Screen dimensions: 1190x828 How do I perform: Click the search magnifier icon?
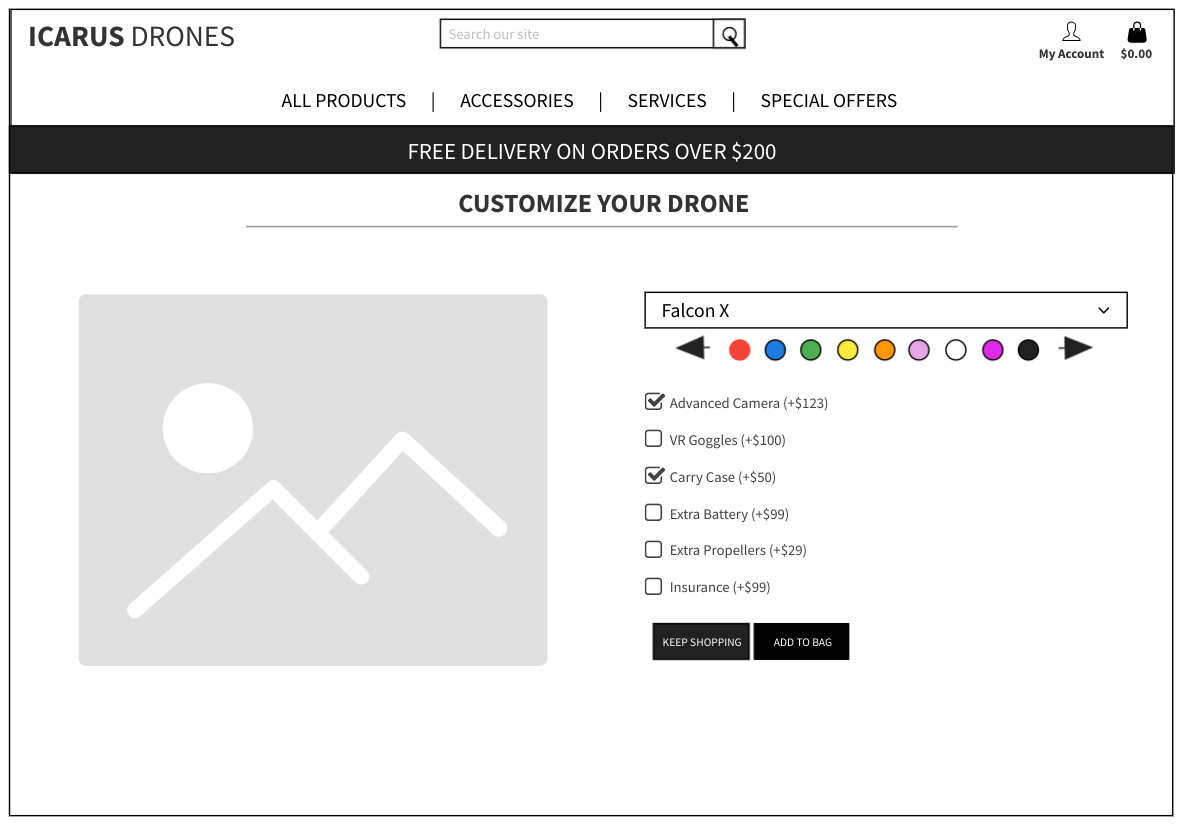(x=729, y=35)
